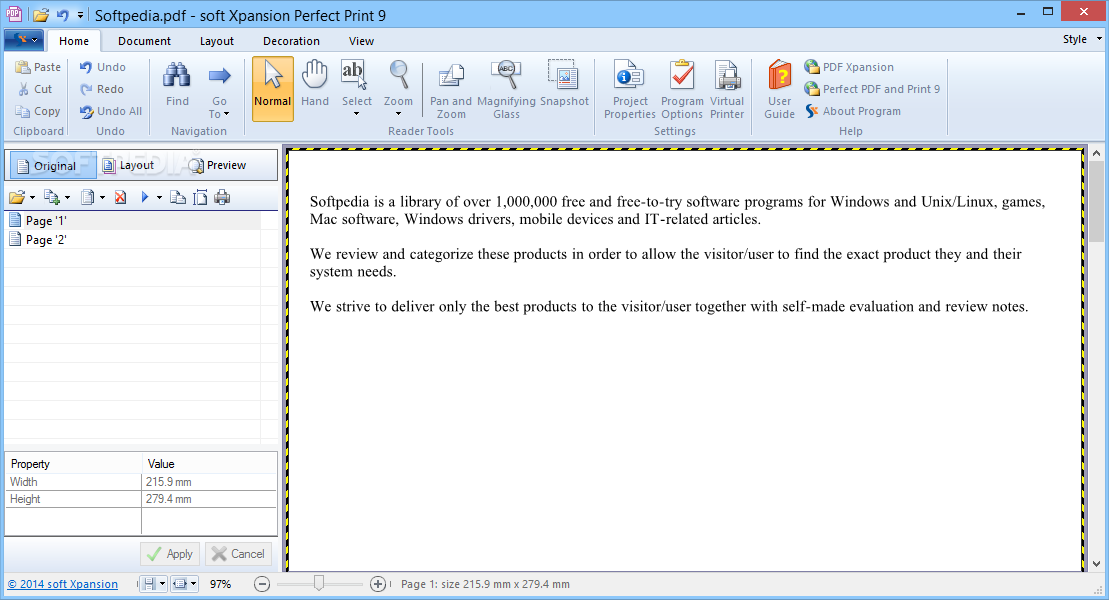Select Page '1' in the list

(133, 221)
